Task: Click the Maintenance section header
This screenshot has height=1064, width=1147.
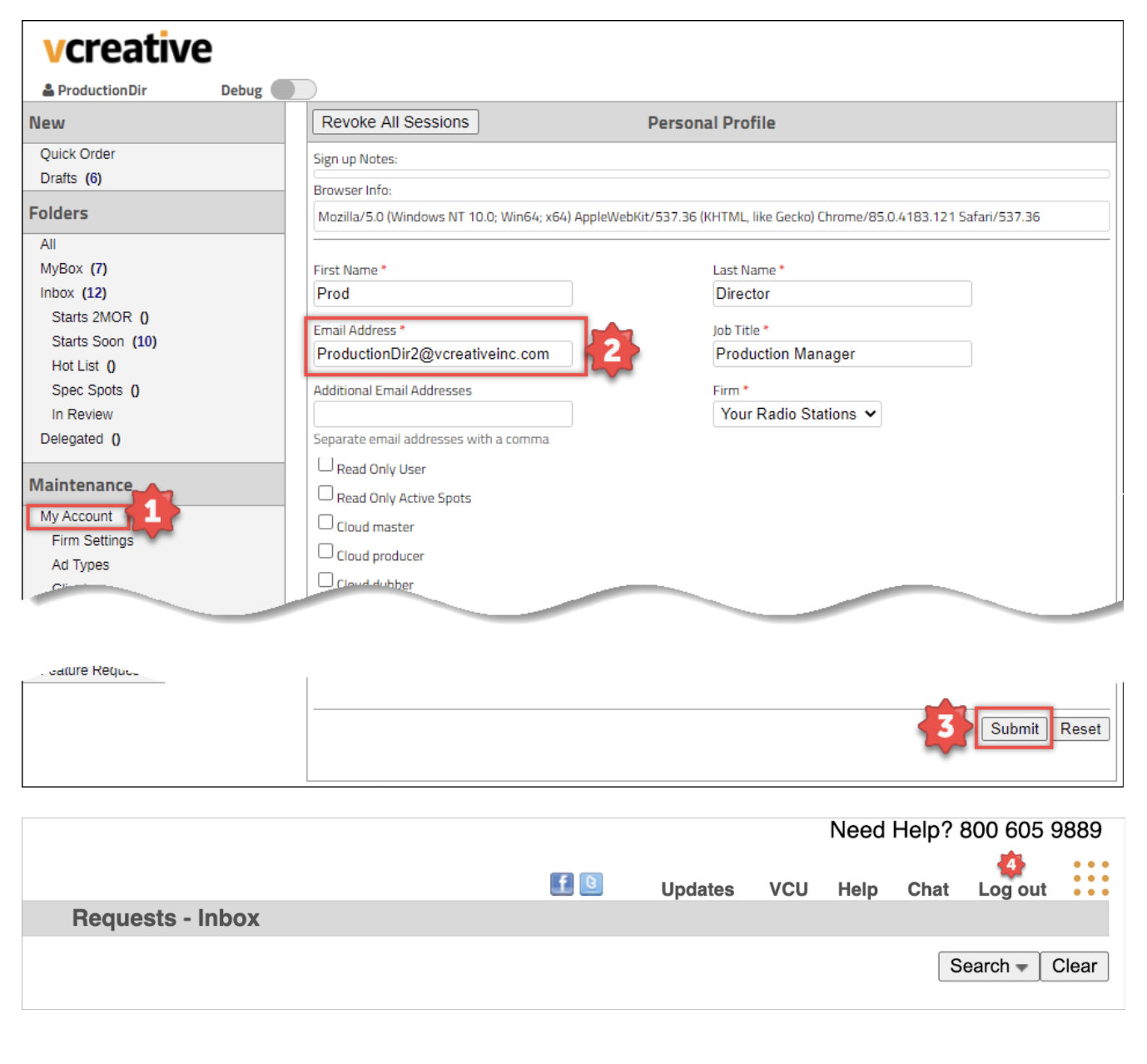Action: click(154, 485)
